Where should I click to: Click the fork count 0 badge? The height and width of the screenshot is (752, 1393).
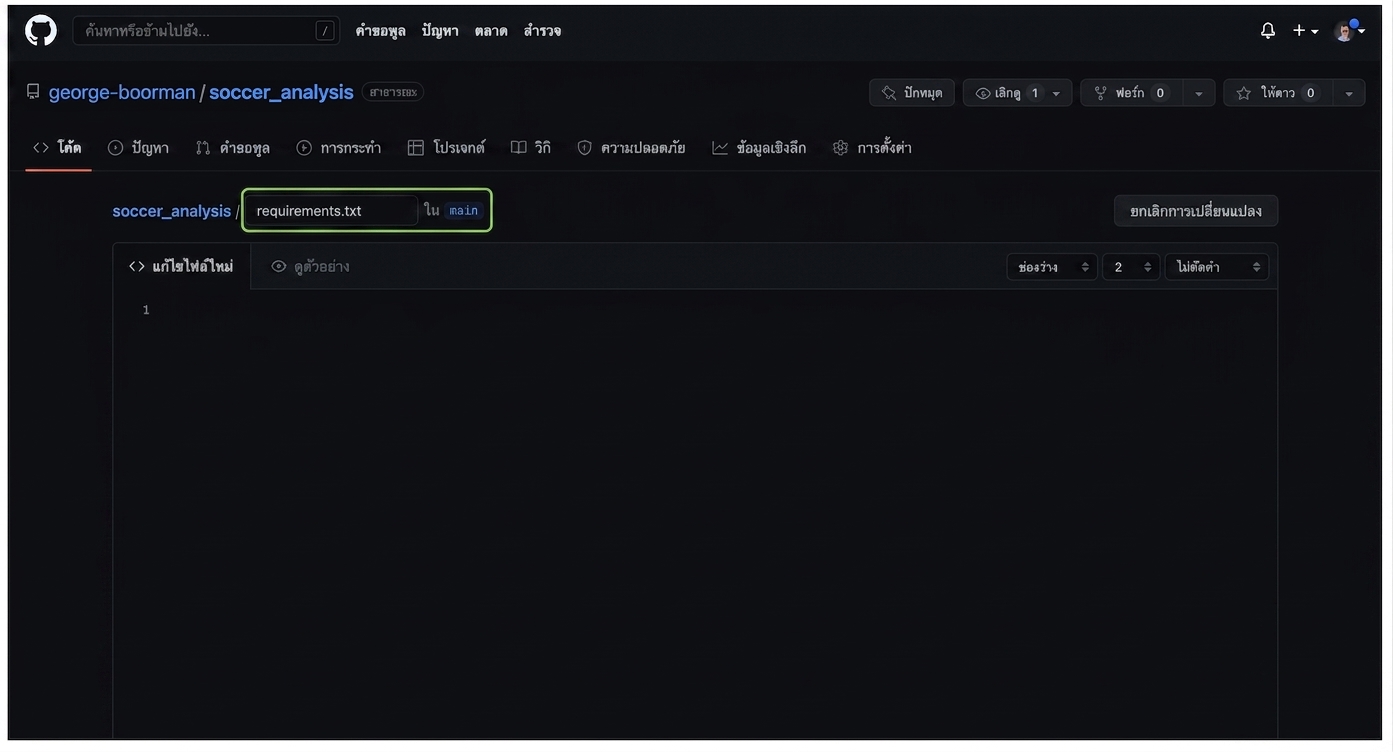1160,93
